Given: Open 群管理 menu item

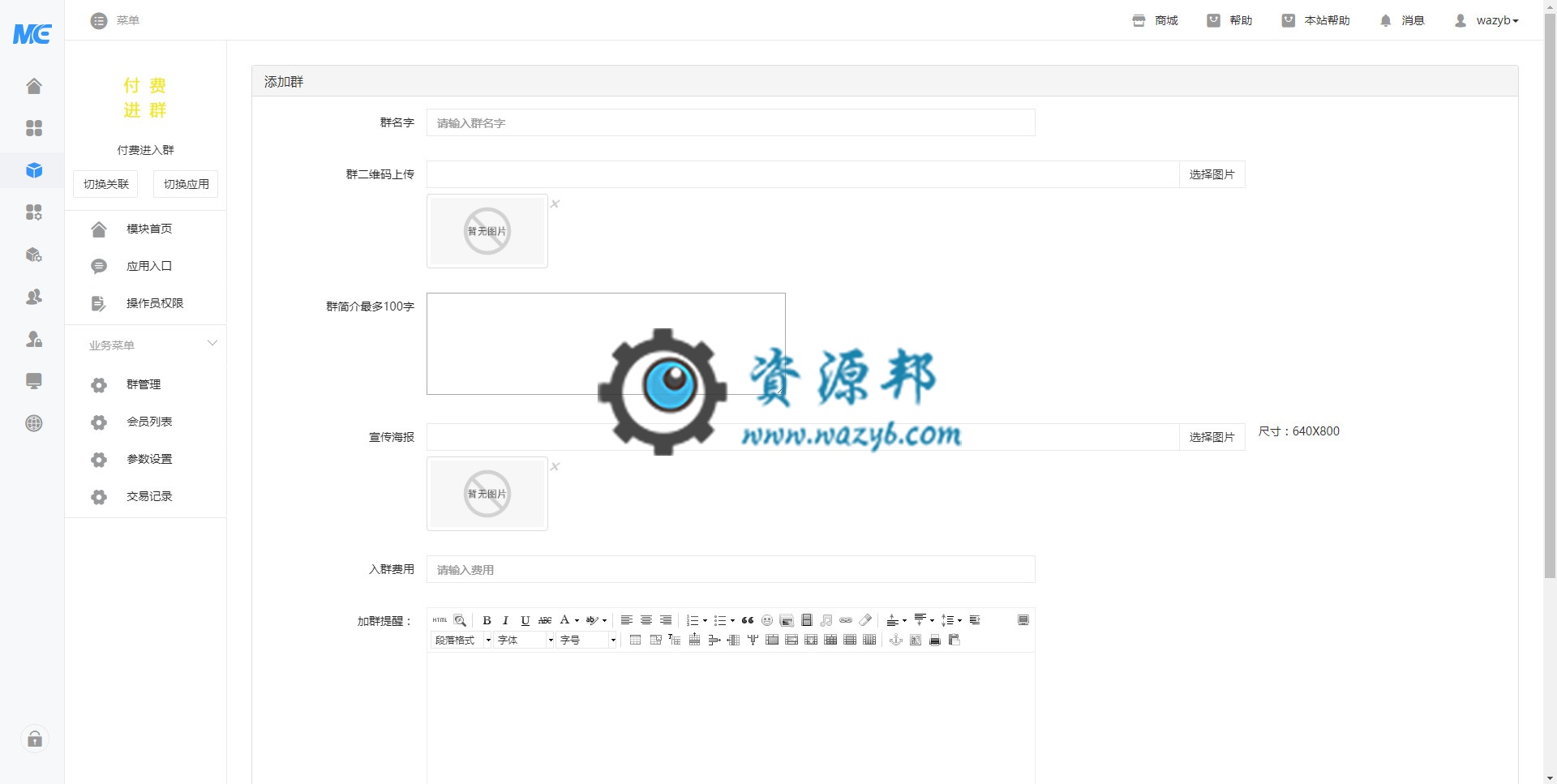Looking at the screenshot, I should (145, 384).
